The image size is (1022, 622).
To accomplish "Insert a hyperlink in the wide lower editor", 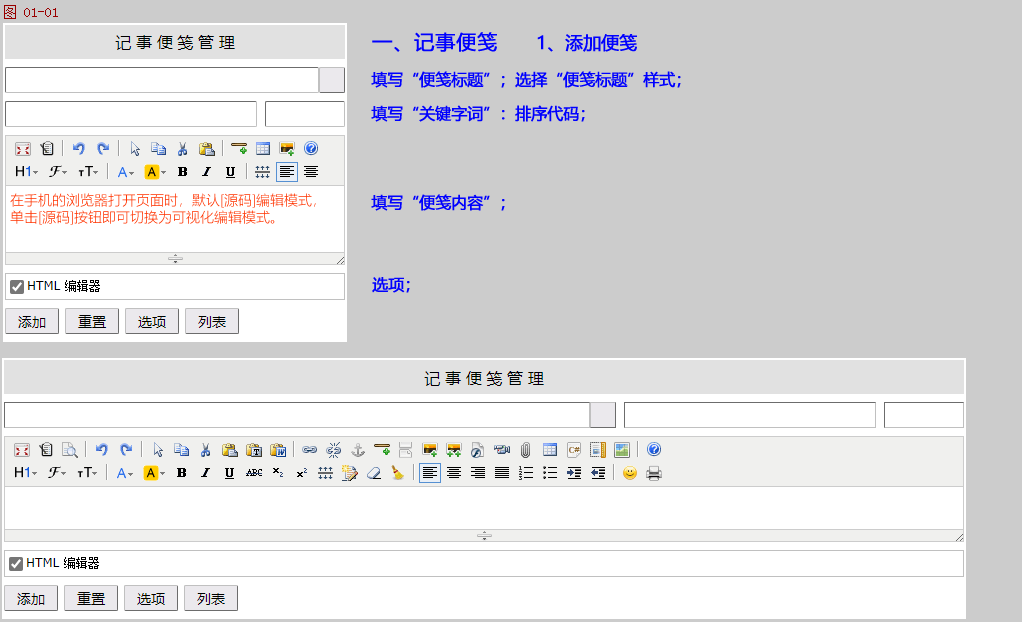I will (310, 450).
